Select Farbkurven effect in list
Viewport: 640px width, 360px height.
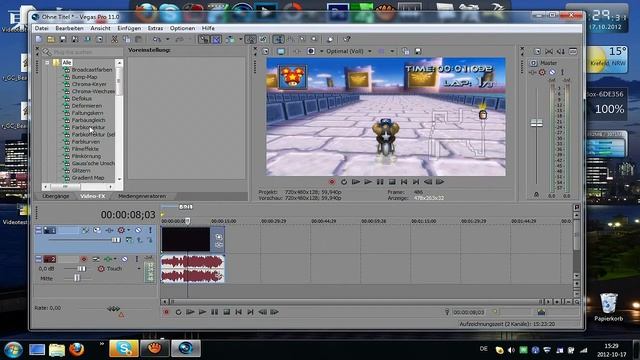[86, 142]
